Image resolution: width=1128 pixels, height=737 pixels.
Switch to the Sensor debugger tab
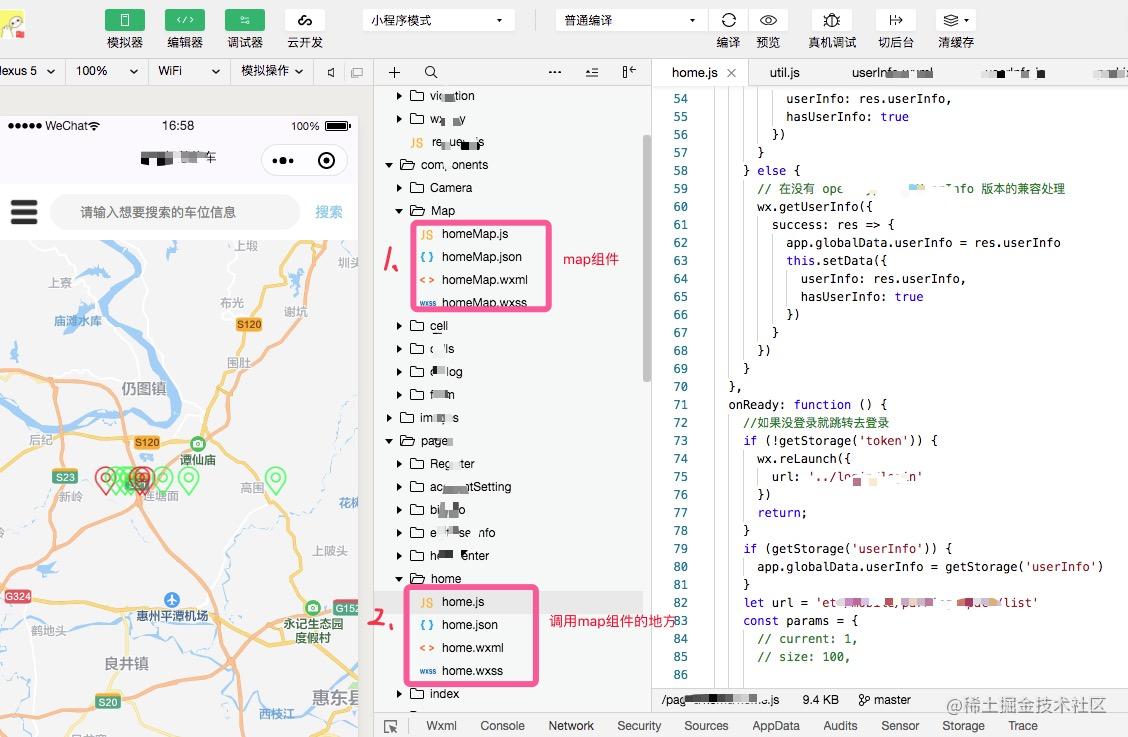pos(900,725)
